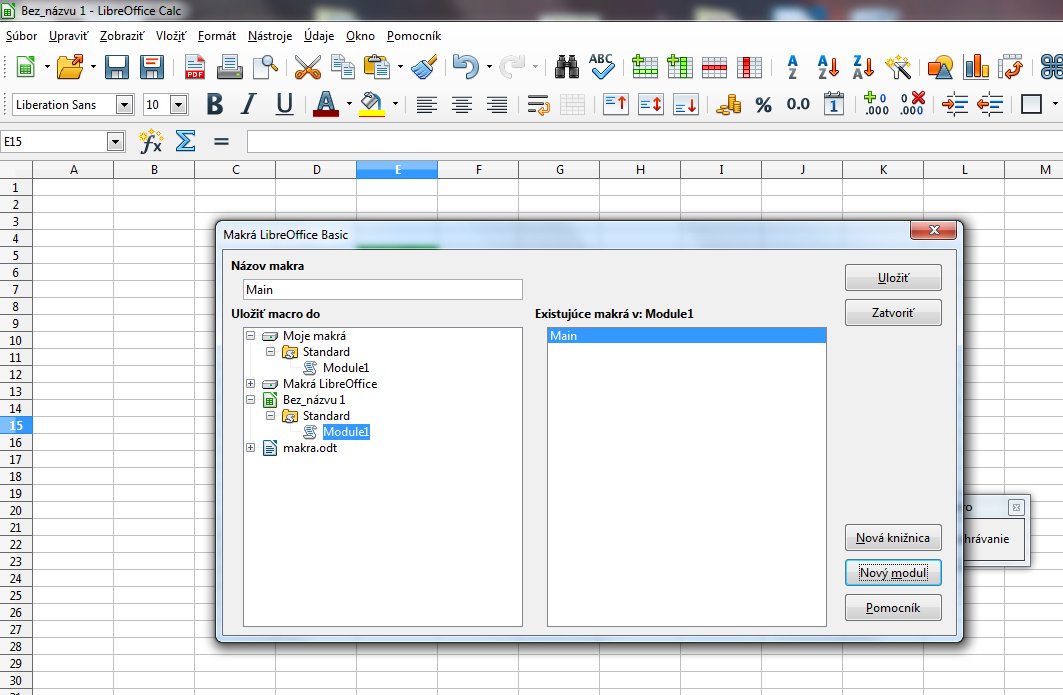Align text right icon
This screenshot has width=1063, height=695.
point(497,104)
